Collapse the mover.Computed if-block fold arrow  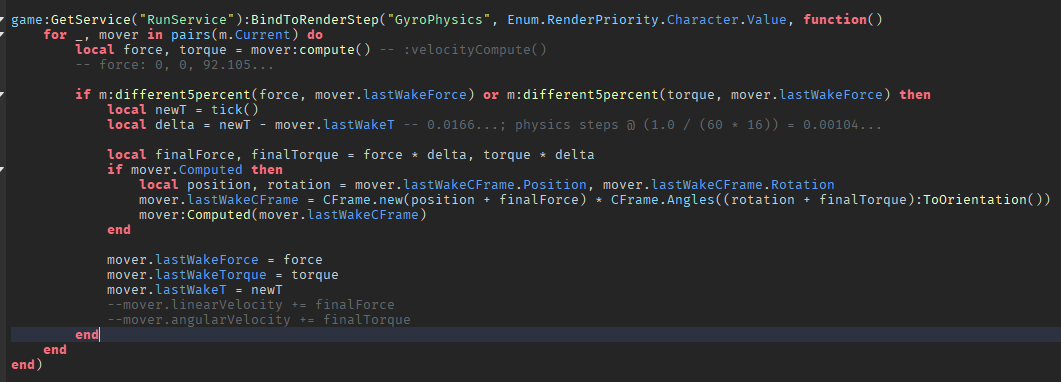pyautogui.click(x=3, y=170)
